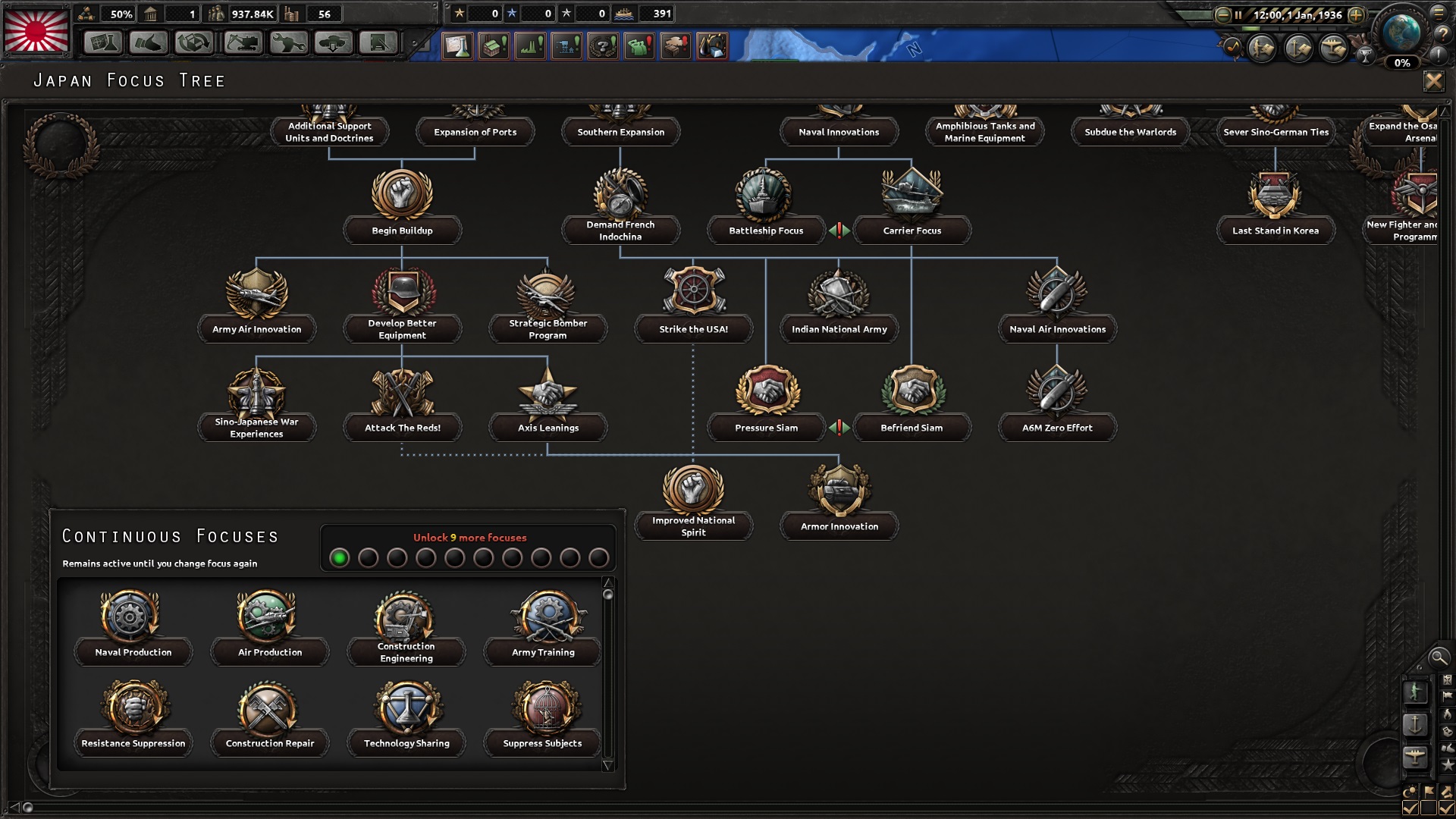This screenshot has height=819, width=1456.
Task: Select the Battleship Focus icon
Action: 764,193
